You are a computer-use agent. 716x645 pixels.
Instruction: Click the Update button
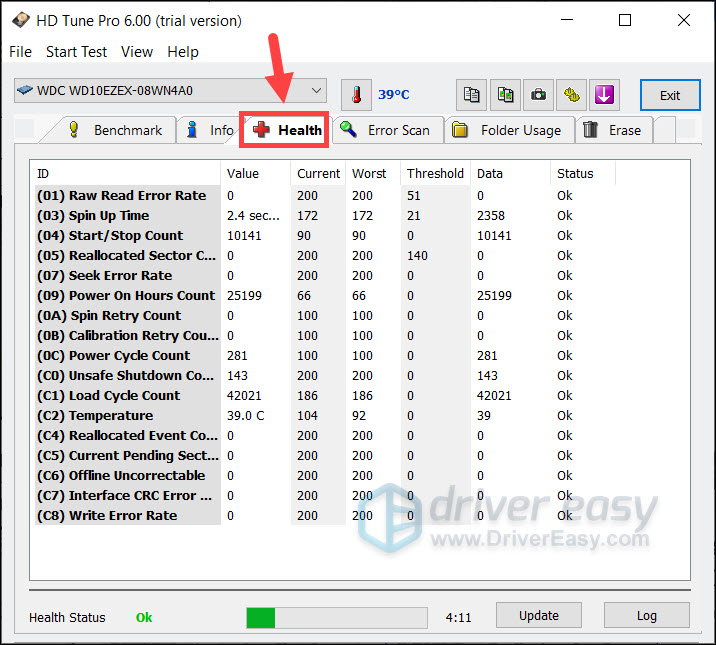point(538,617)
